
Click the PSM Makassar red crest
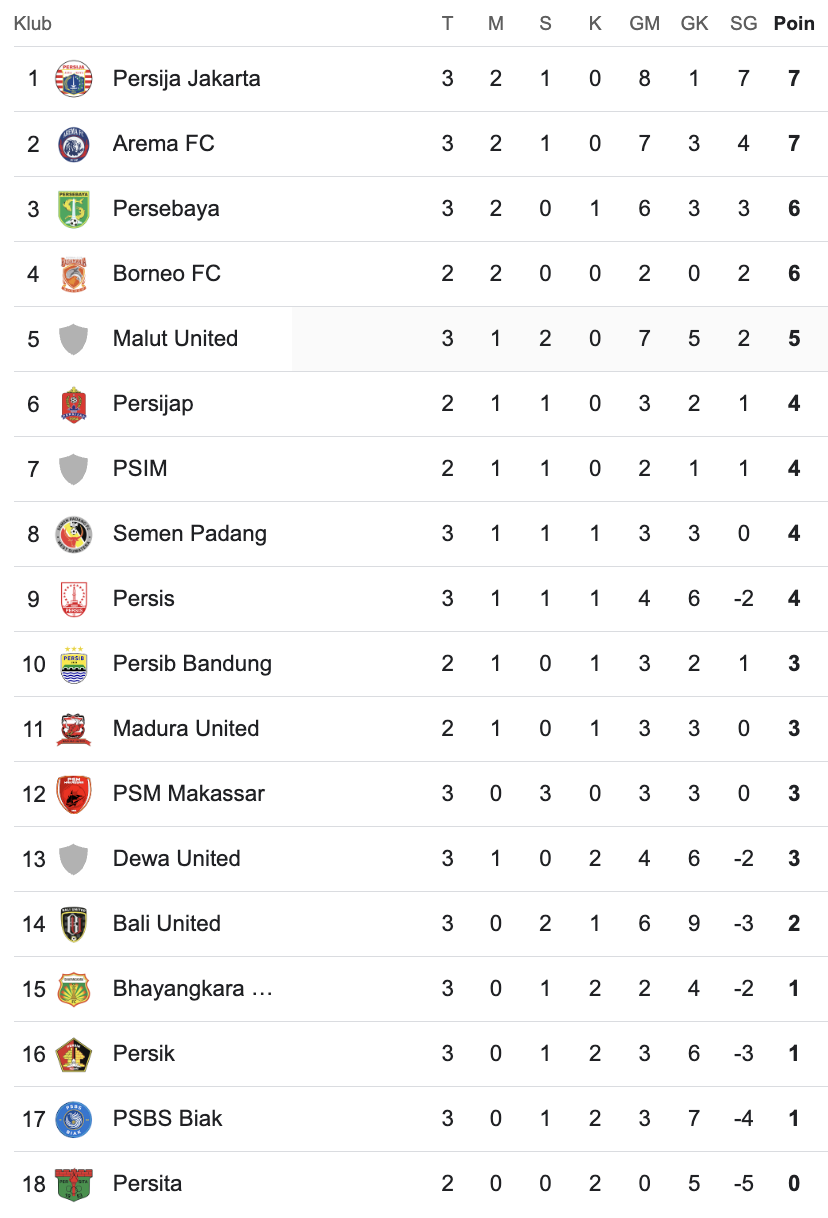[x=74, y=794]
